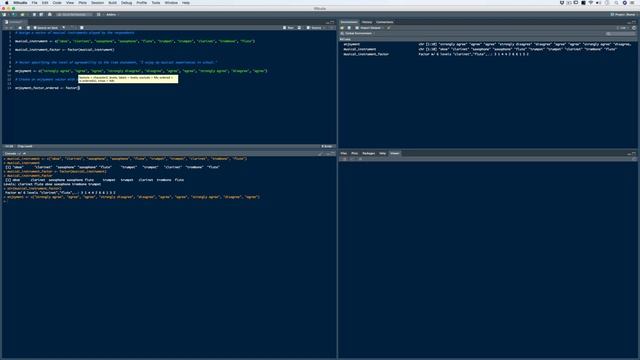Open the Apple menu

pos(7,2)
